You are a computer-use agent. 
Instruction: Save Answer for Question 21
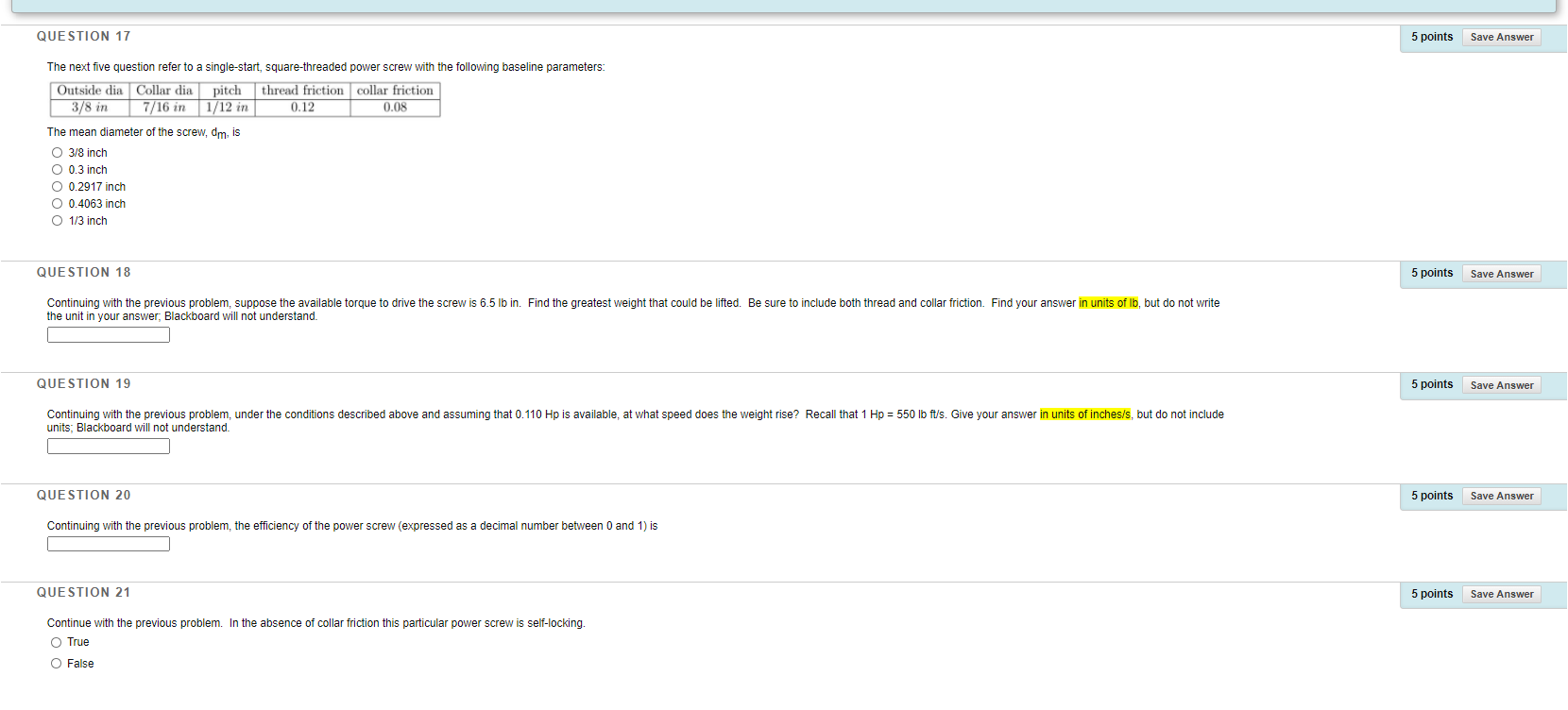[x=1502, y=594]
